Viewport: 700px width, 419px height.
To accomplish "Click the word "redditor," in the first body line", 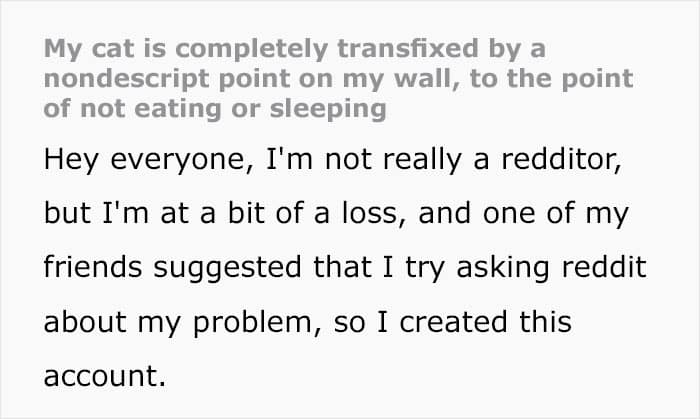I will pos(561,159).
